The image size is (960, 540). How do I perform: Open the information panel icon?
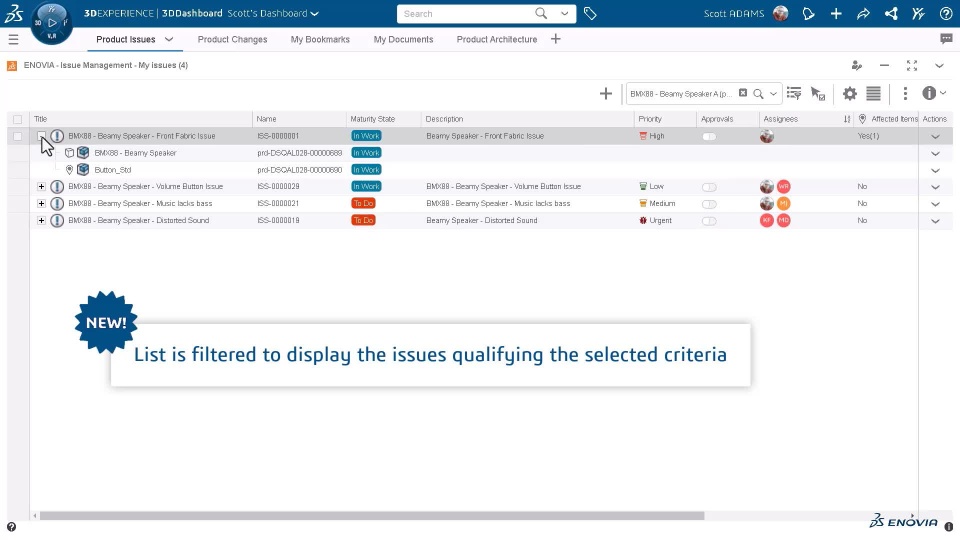pyautogui.click(x=929, y=93)
